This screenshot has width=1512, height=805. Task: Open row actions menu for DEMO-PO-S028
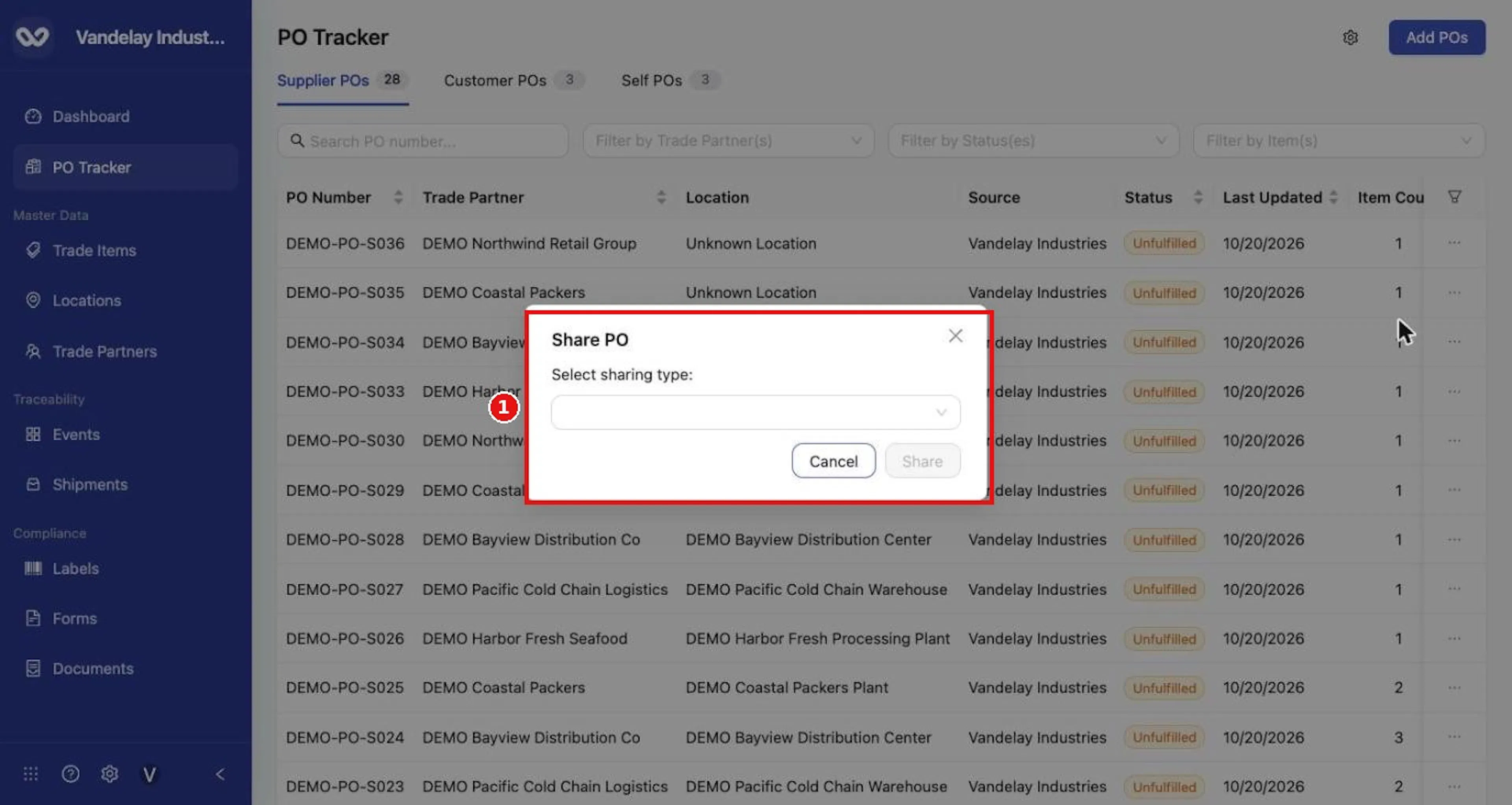pyautogui.click(x=1454, y=539)
